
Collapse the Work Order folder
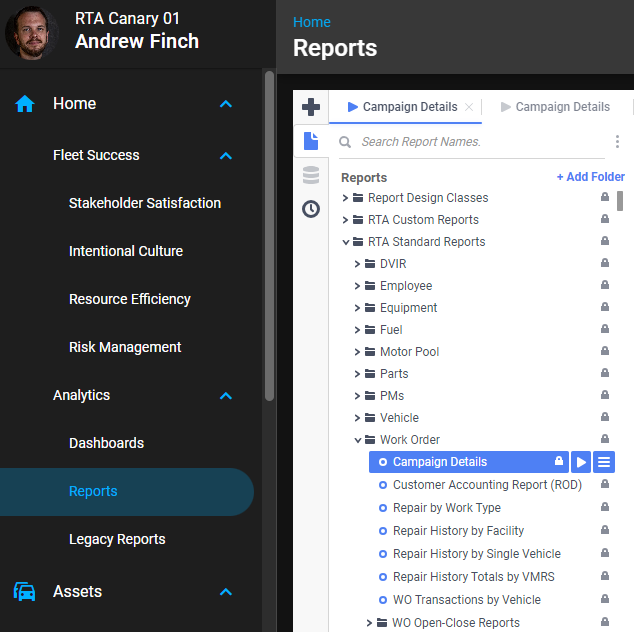(x=357, y=440)
